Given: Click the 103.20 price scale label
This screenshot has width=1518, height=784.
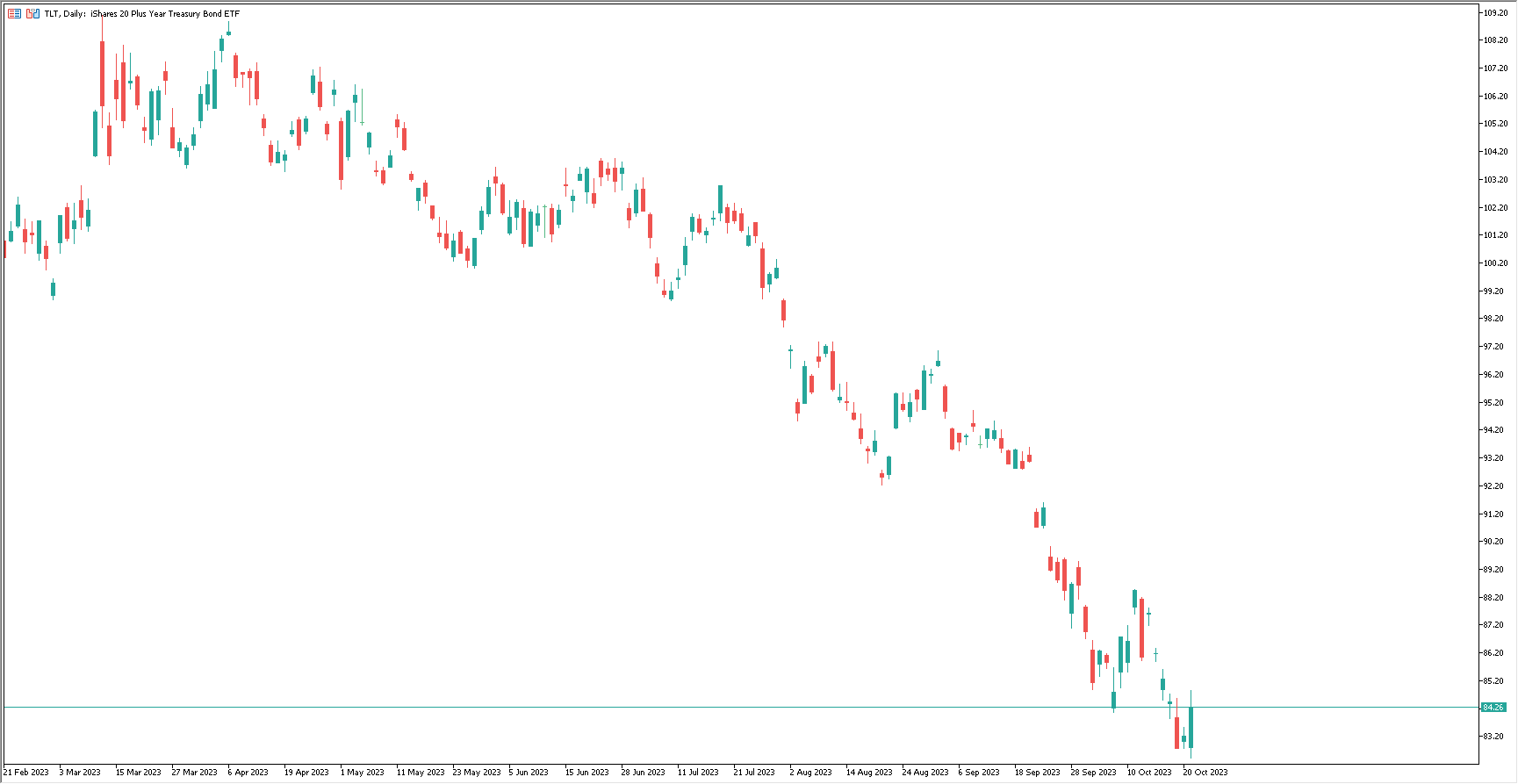Looking at the screenshot, I should click(x=1494, y=180).
